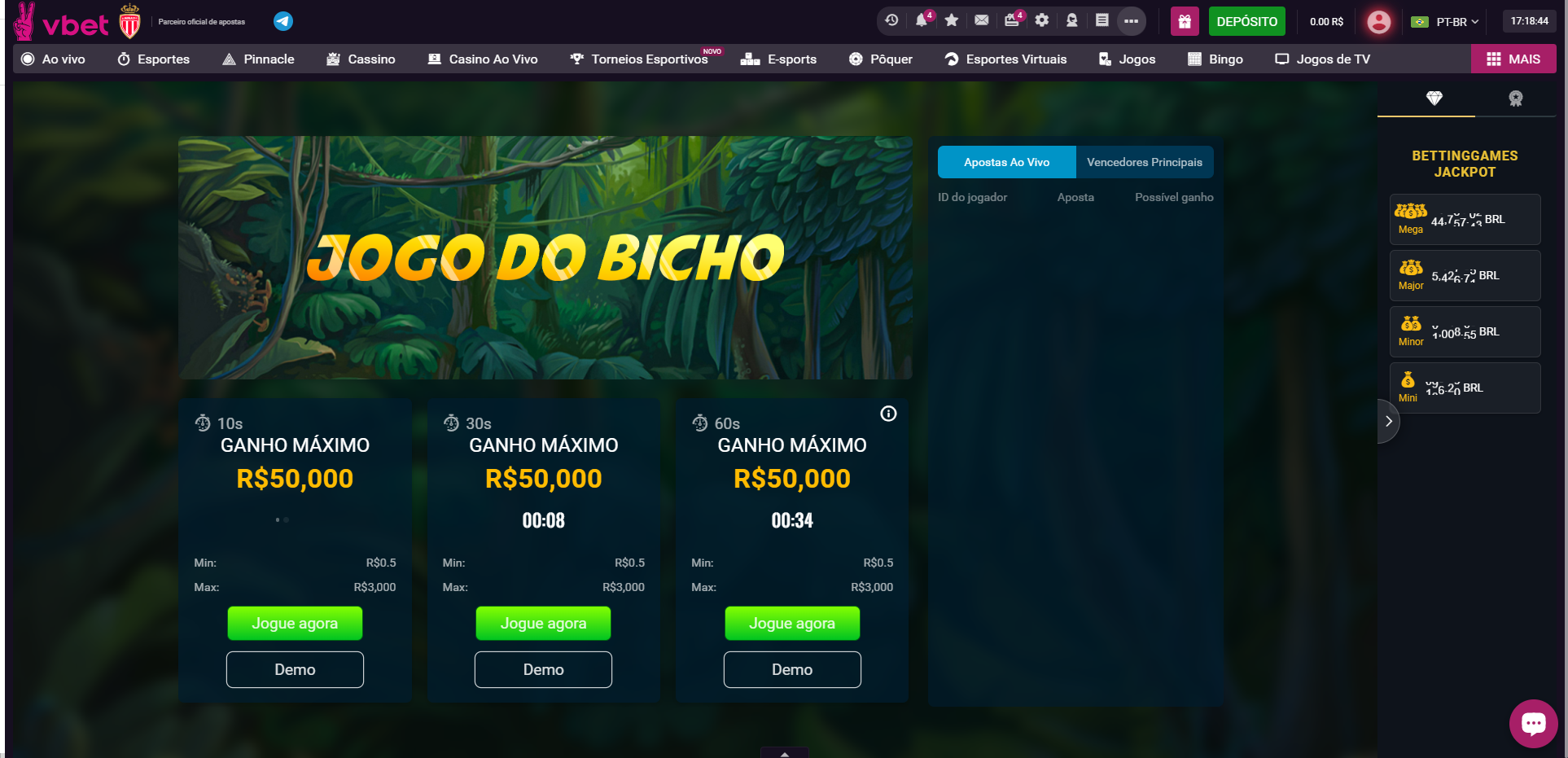
Task: Switch to Vencedores Principais tab
Action: click(x=1144, y=162)
